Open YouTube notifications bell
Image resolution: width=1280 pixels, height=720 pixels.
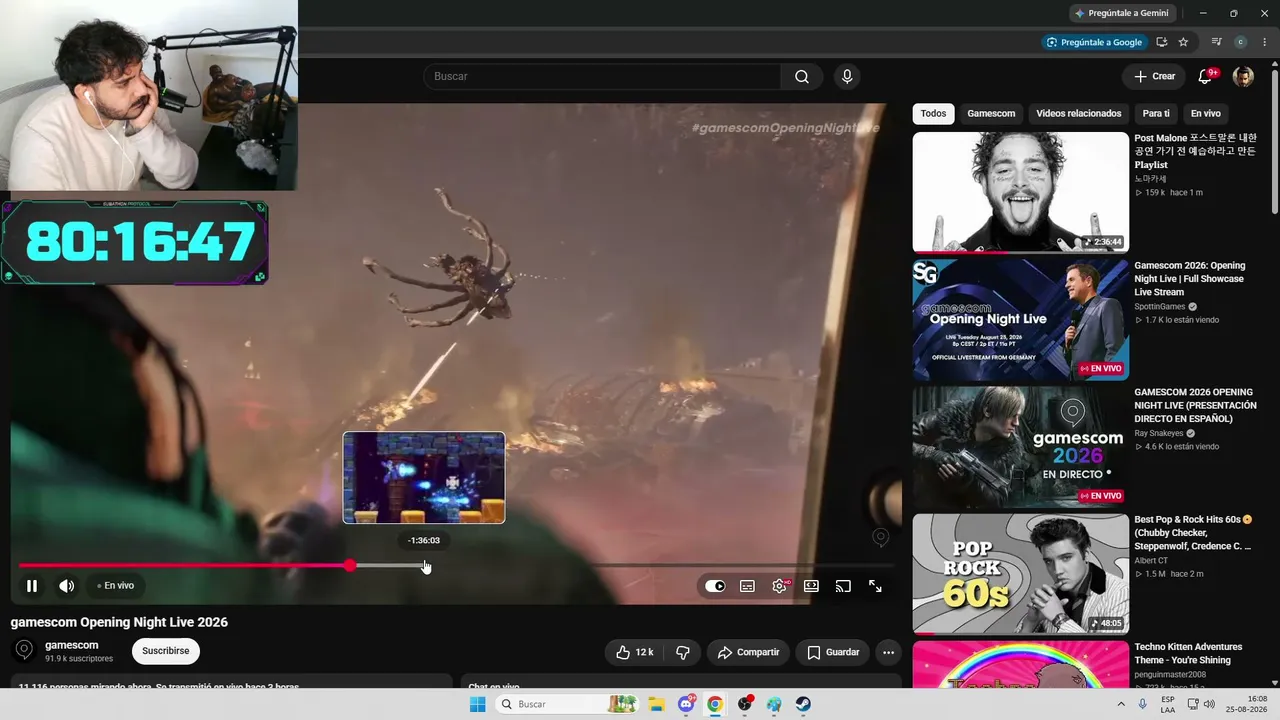click(1206, 77)
